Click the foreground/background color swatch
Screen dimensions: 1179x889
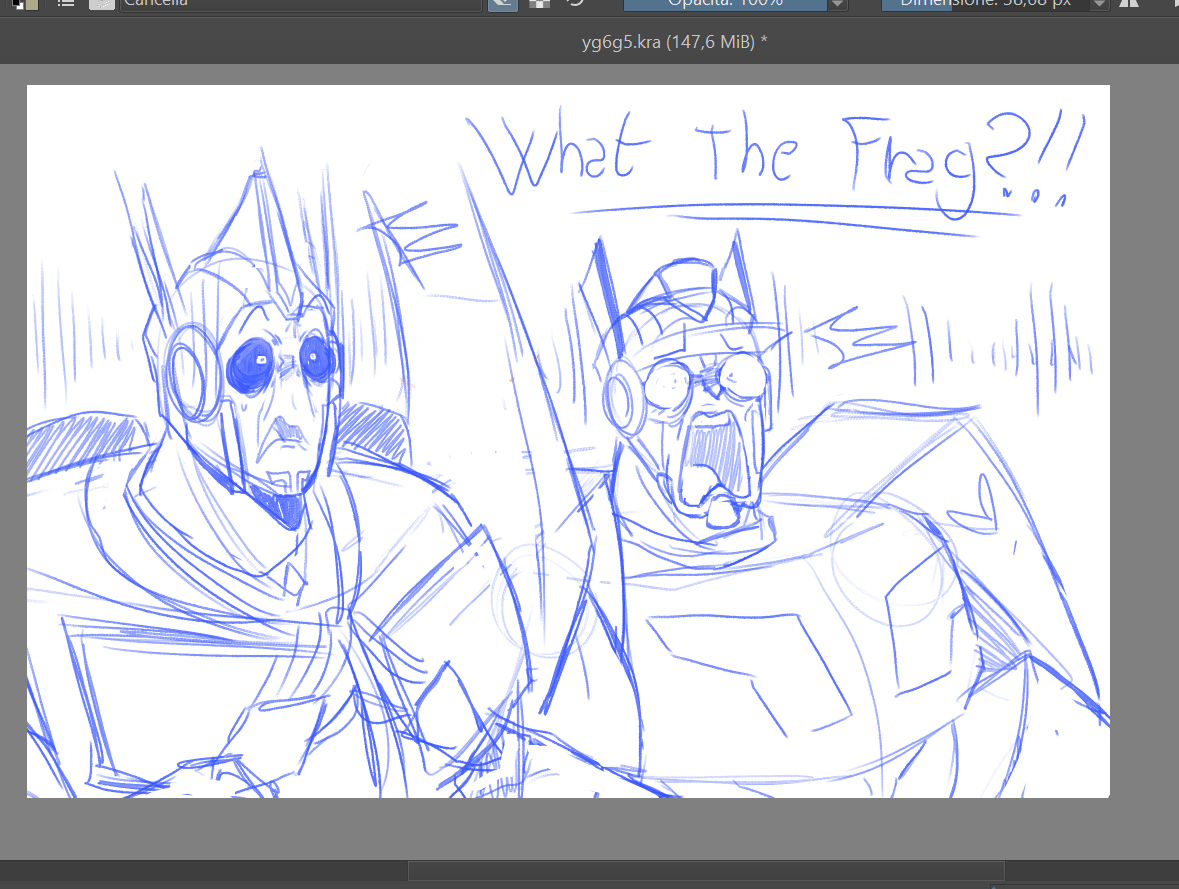[x=26, y=3]
